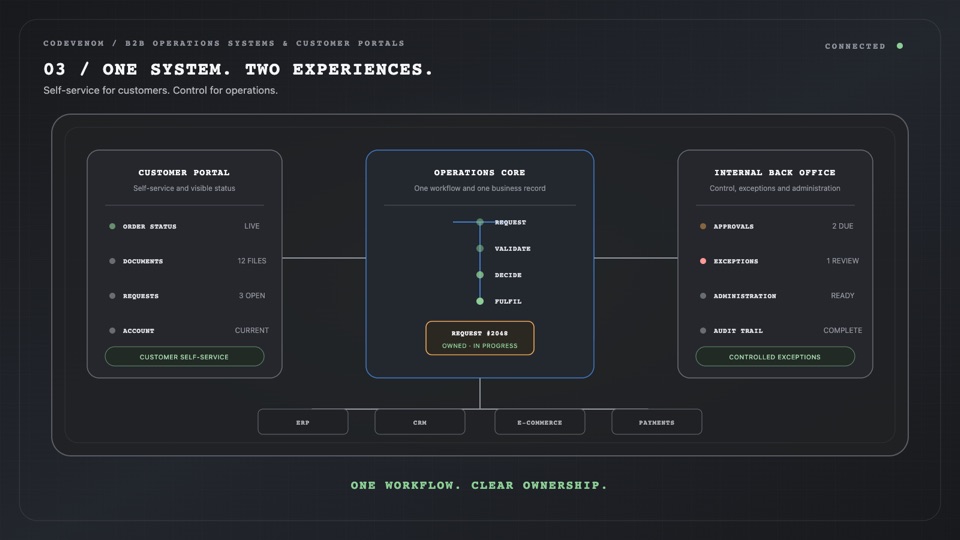The width and height of the screenshot is (960, 540).
Task: Click 'Control, exceptions and administration' subtitle
Action: pyautogui.click(x=775, y=189)
